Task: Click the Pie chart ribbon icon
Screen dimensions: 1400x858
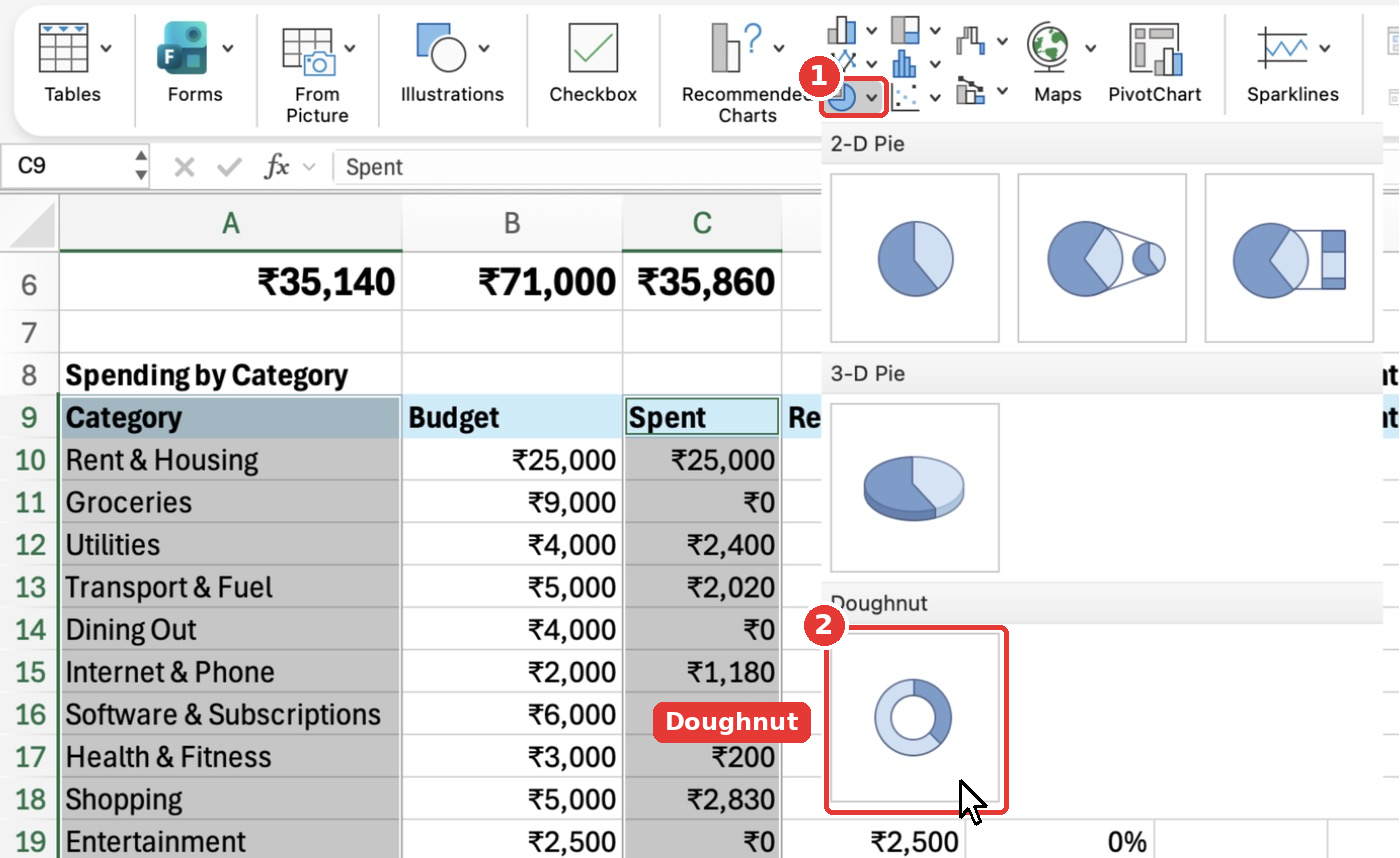Action: (843, 97)
